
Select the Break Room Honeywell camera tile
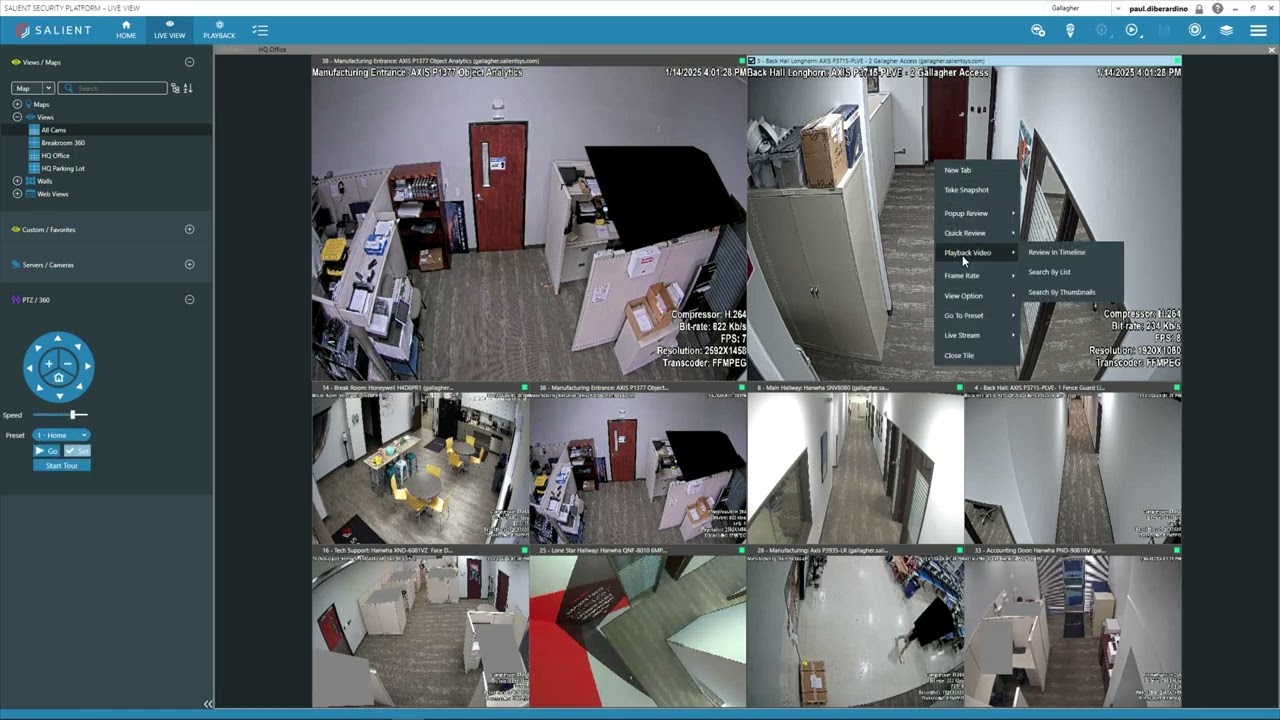[420, 463]
